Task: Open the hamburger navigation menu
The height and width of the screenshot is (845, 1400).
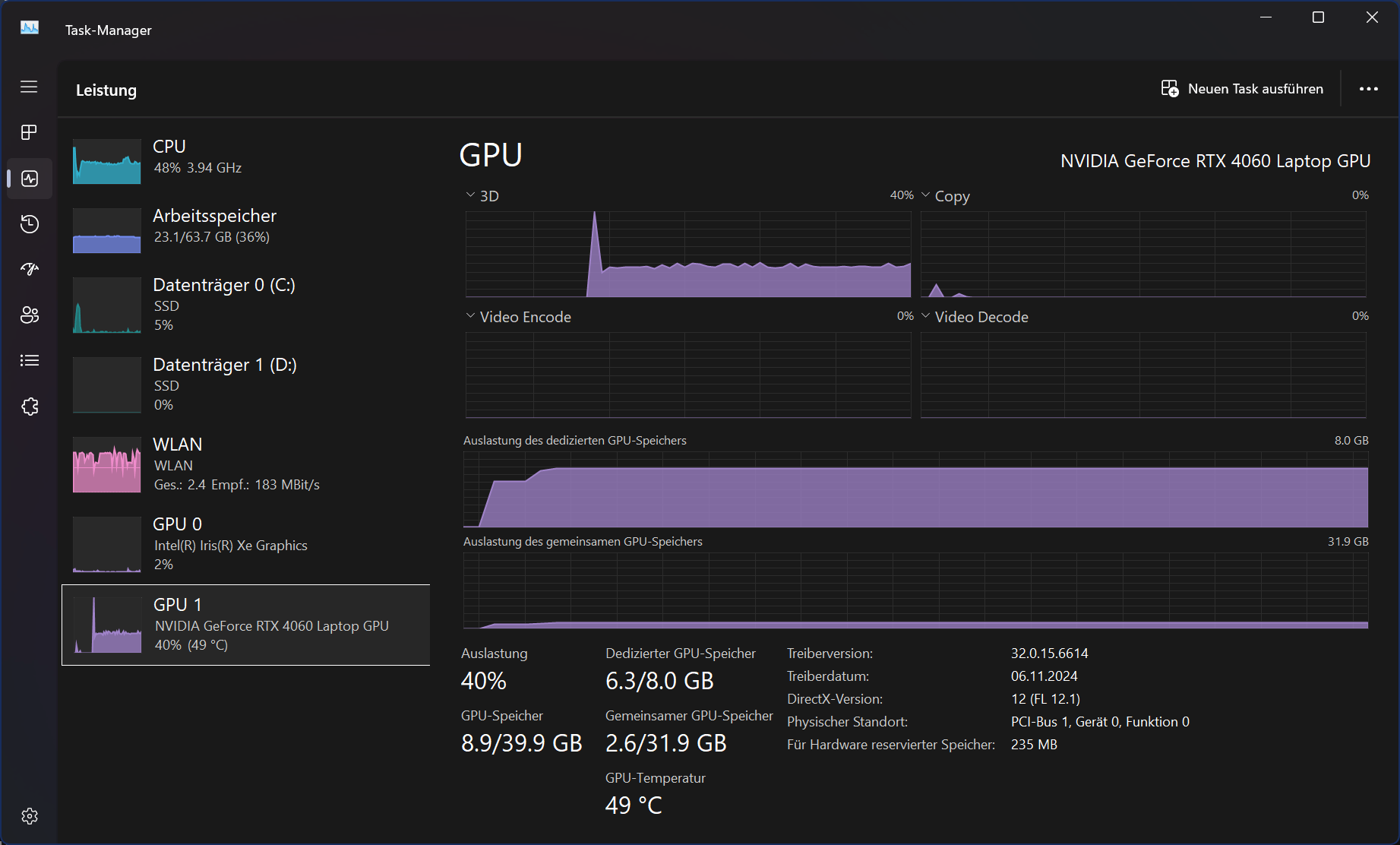Action: click(x=29, y=87)
